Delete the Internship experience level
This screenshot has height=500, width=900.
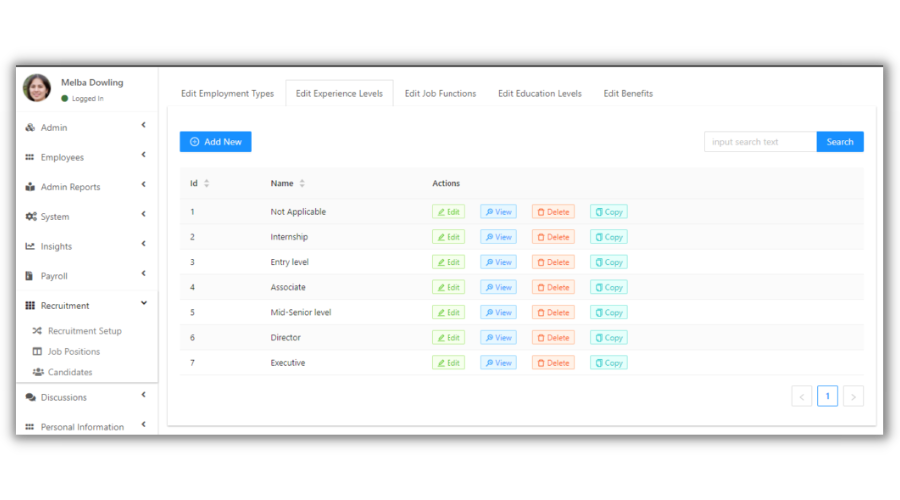pos(553,237)
